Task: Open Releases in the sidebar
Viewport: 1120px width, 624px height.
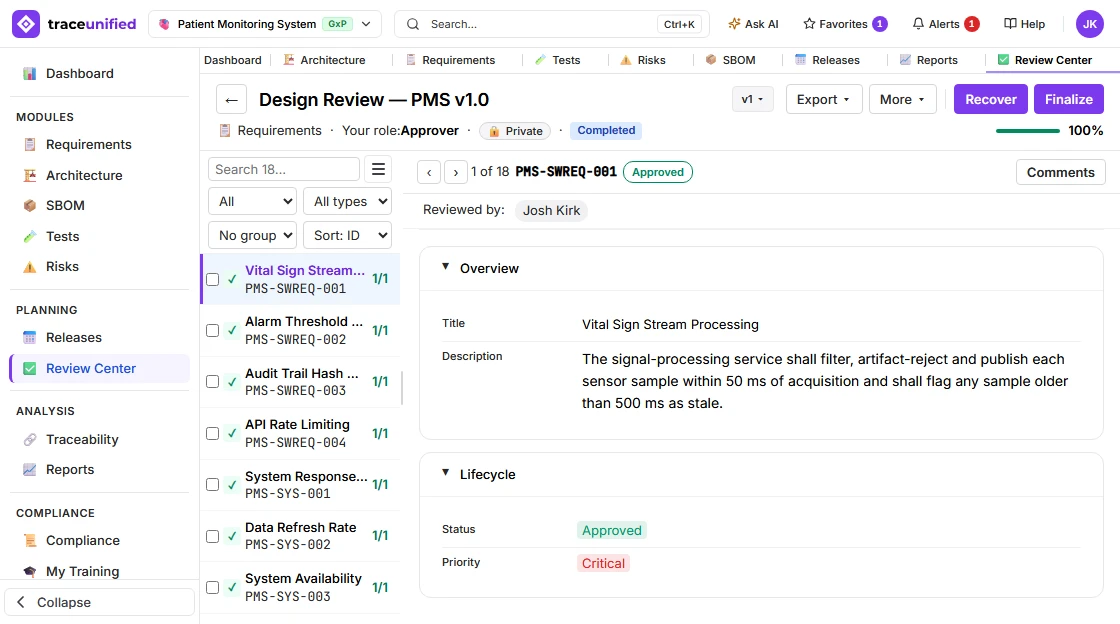Action: pyautogui.click(x=99, y=337)
